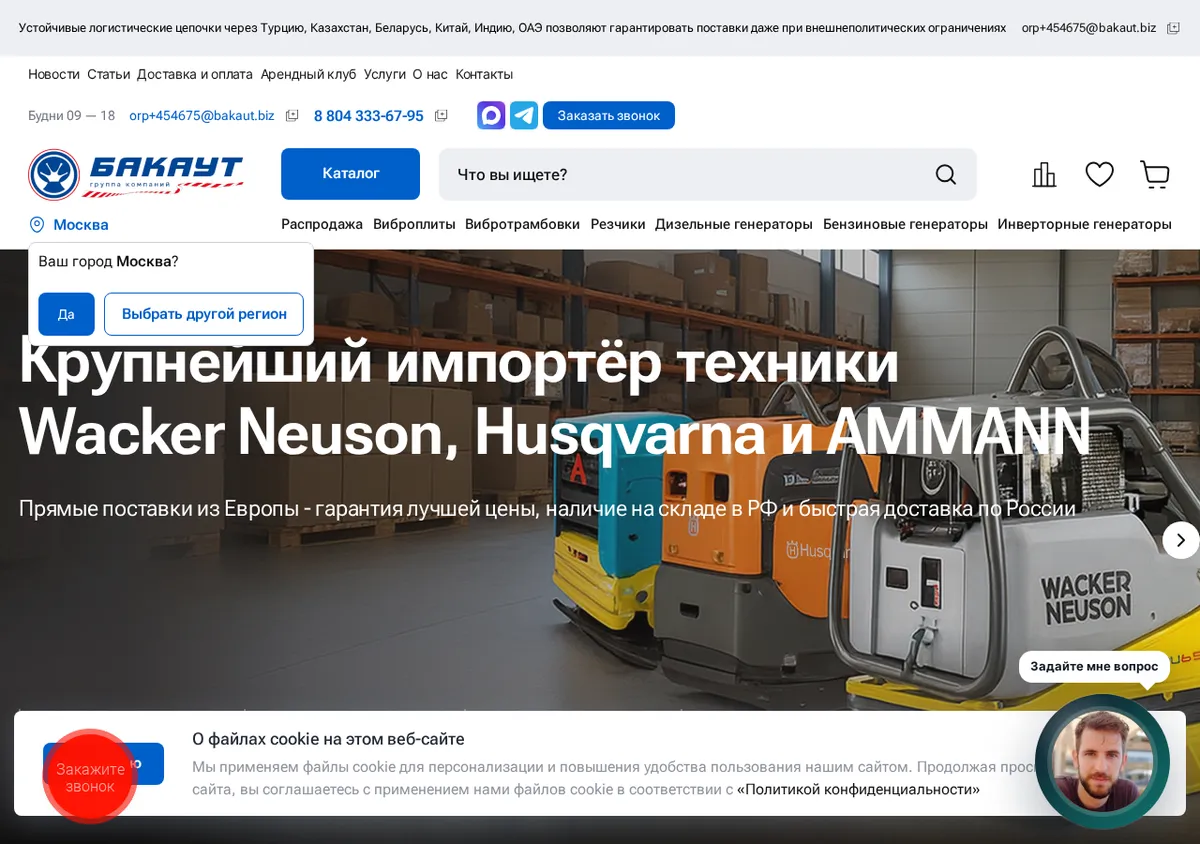Open the Москва city selector

pyautogui.click(x=69, y=225)
